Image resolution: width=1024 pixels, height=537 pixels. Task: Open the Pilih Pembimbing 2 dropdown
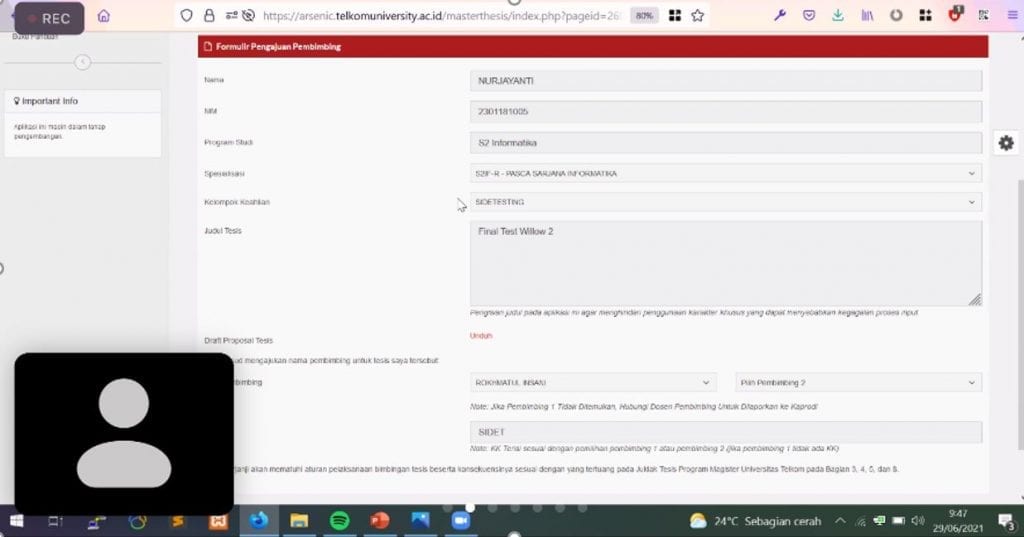point(858,383)
